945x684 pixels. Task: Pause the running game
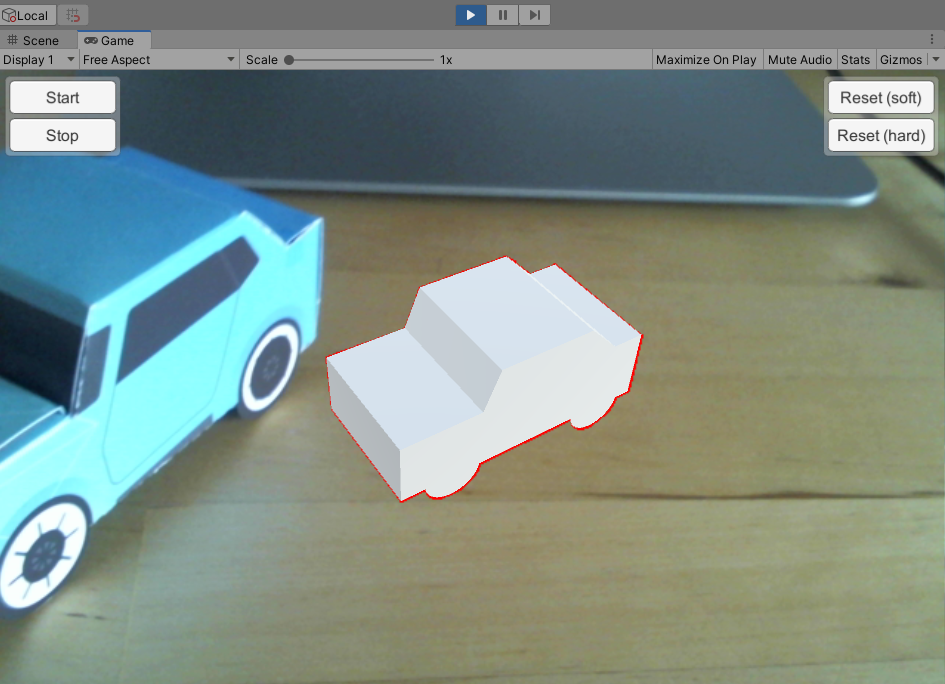503,15
